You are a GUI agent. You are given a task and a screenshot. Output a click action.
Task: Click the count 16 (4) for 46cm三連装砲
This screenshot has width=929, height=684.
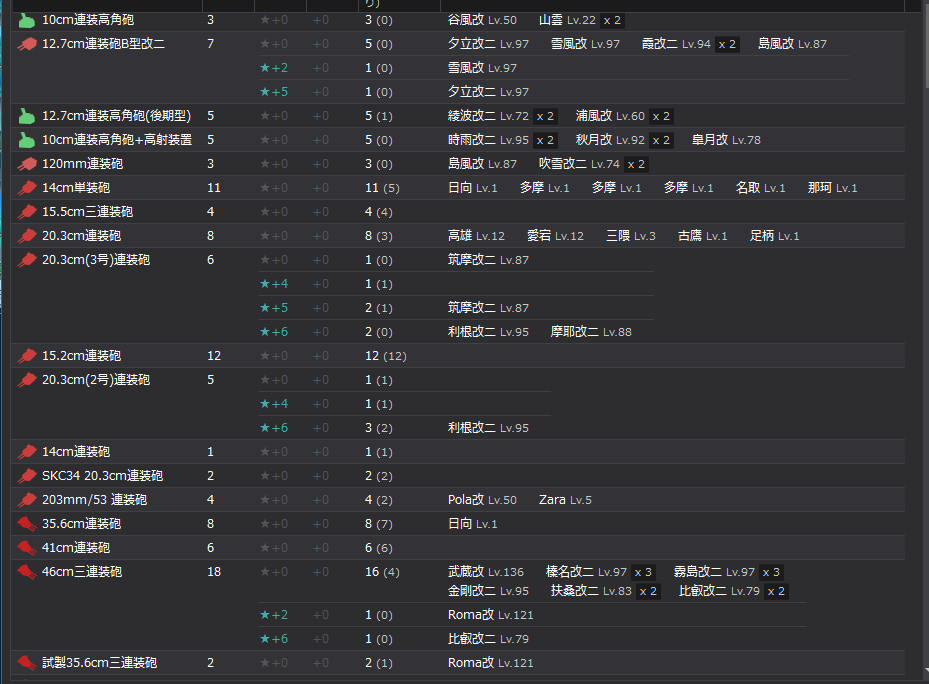pyautogui.click(x=382, y=572)
